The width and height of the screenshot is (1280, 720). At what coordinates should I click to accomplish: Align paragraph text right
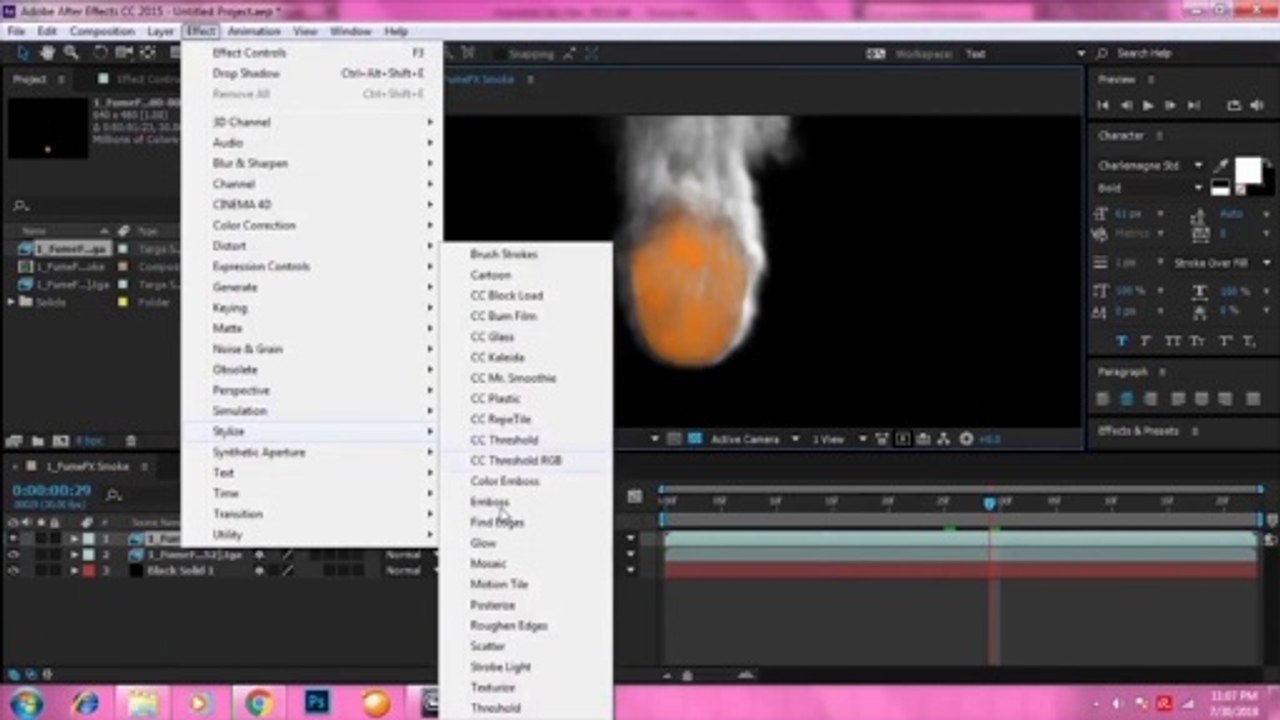coord(1153,399)
